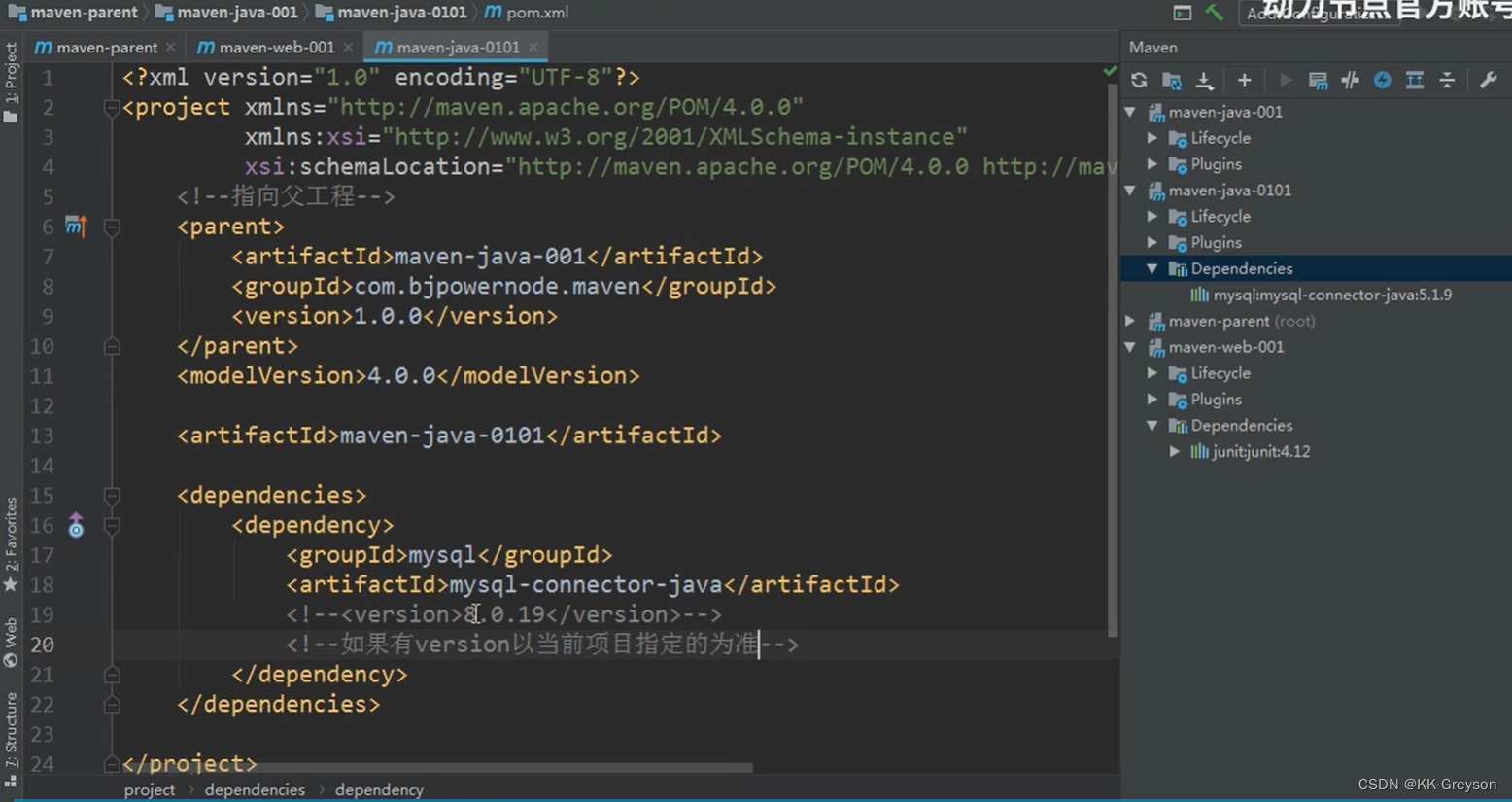The height and width of the screenshot is (802, 1512).
Task: Expand Plugins under maven-web-001
Action: (x=1152, y=400)
